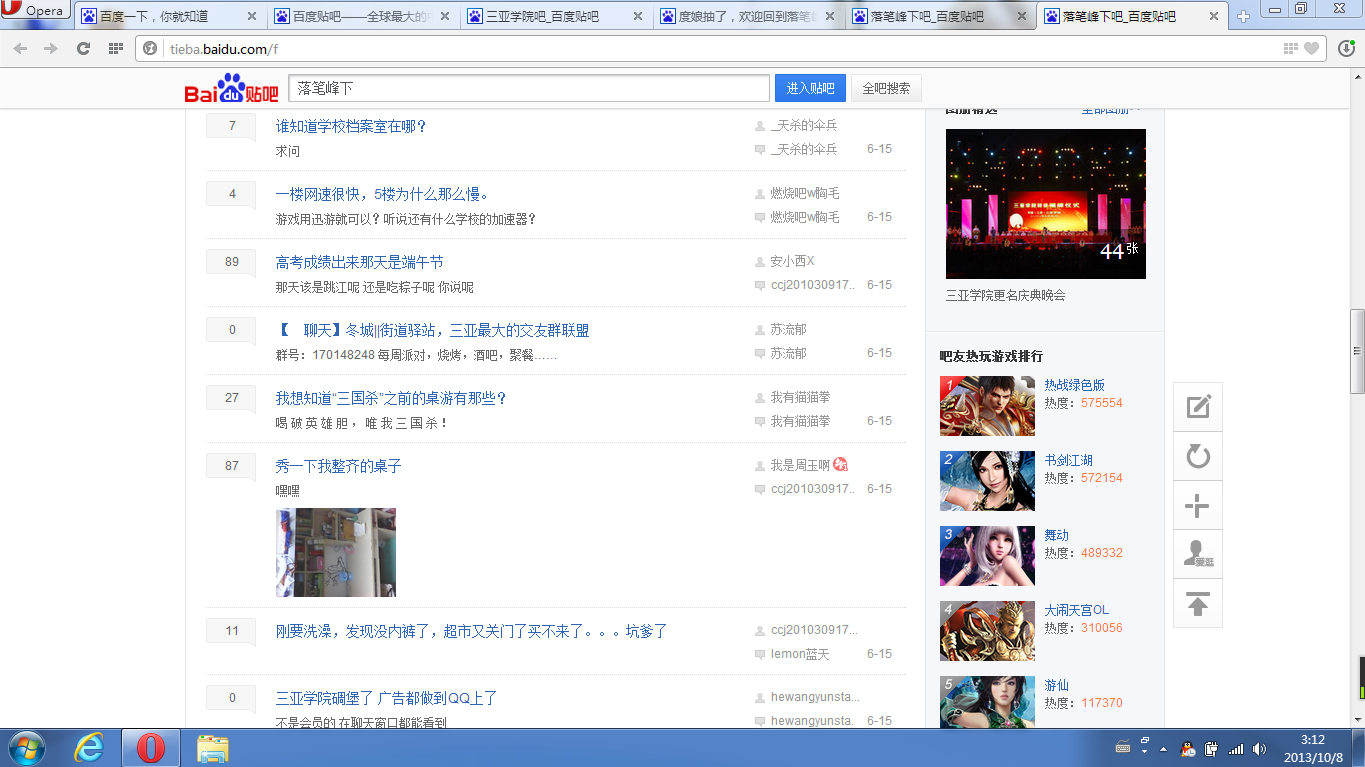Open Speed Dial grid icon beside reload
This screenshot has height=767, width=1365.
116,48
